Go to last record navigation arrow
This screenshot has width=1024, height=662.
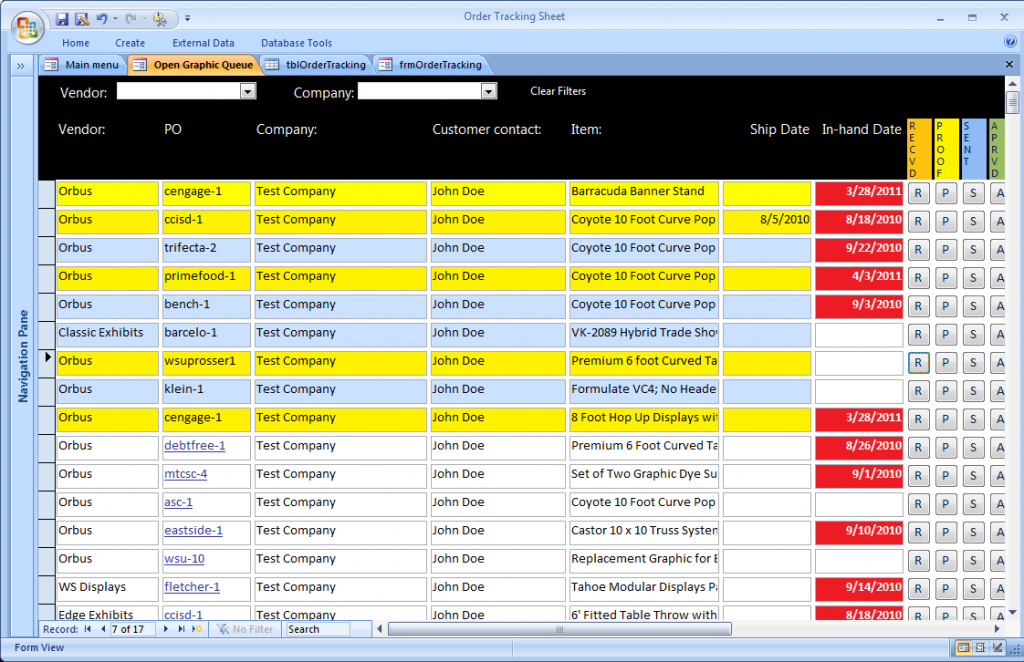181,629
